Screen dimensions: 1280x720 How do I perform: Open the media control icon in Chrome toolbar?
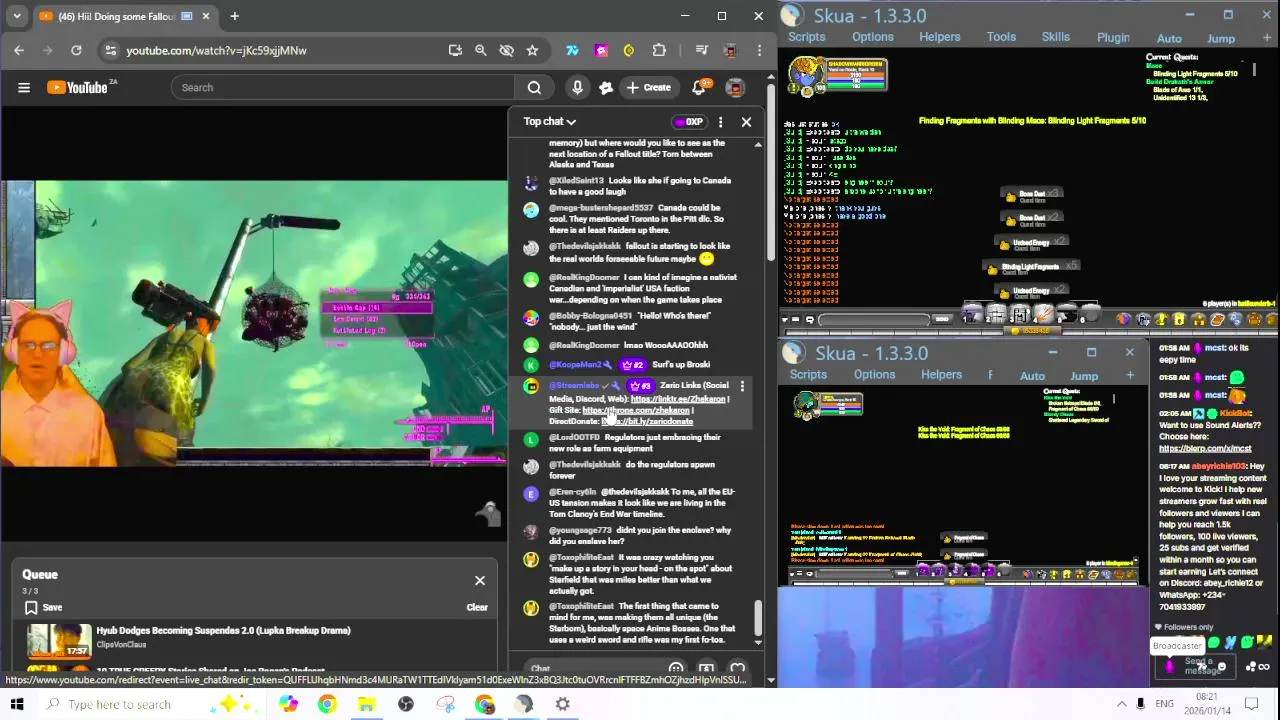(701, 50)
